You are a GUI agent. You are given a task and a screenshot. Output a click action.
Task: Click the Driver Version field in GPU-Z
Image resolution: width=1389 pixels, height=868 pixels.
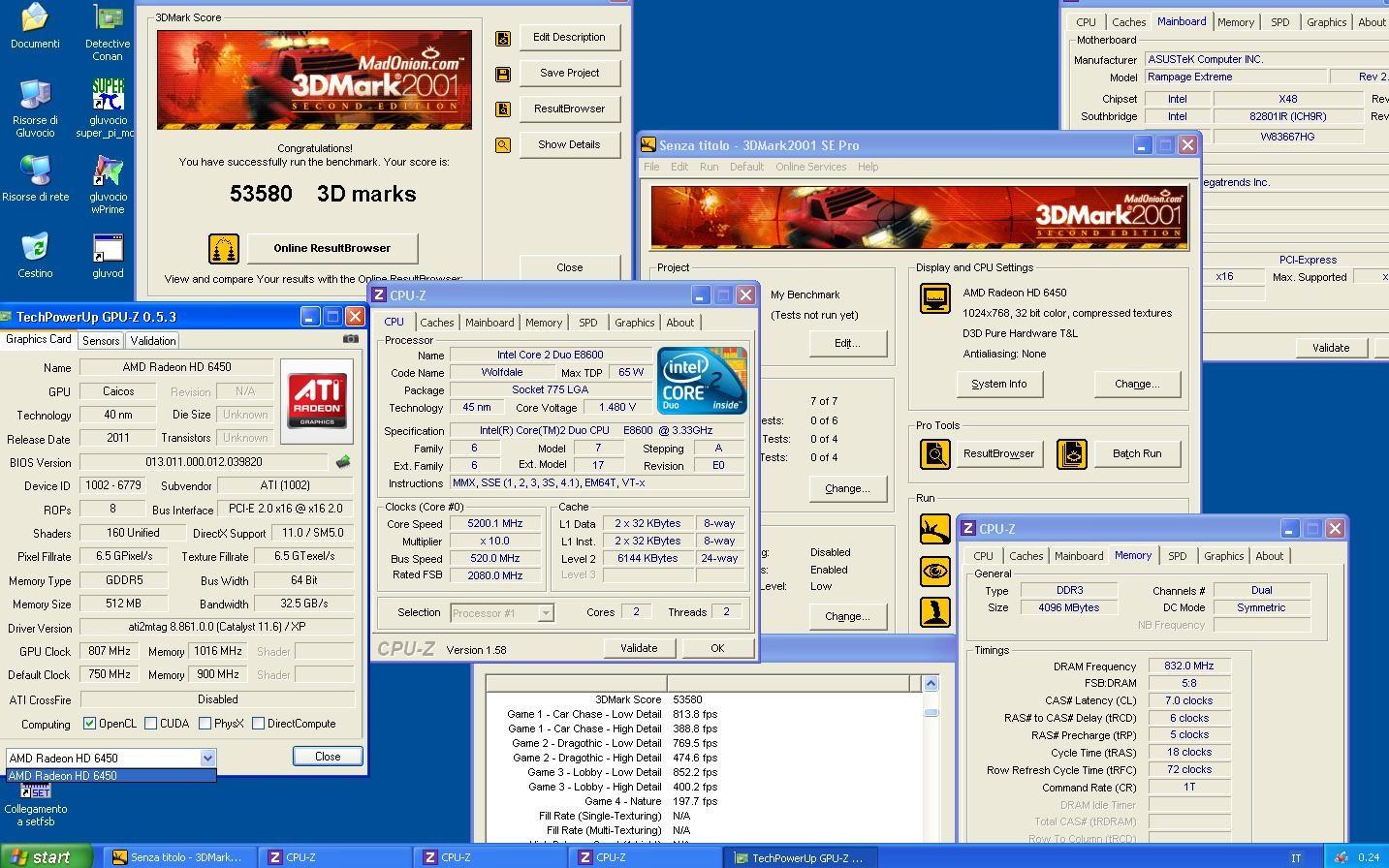click(x=217, y=628)
